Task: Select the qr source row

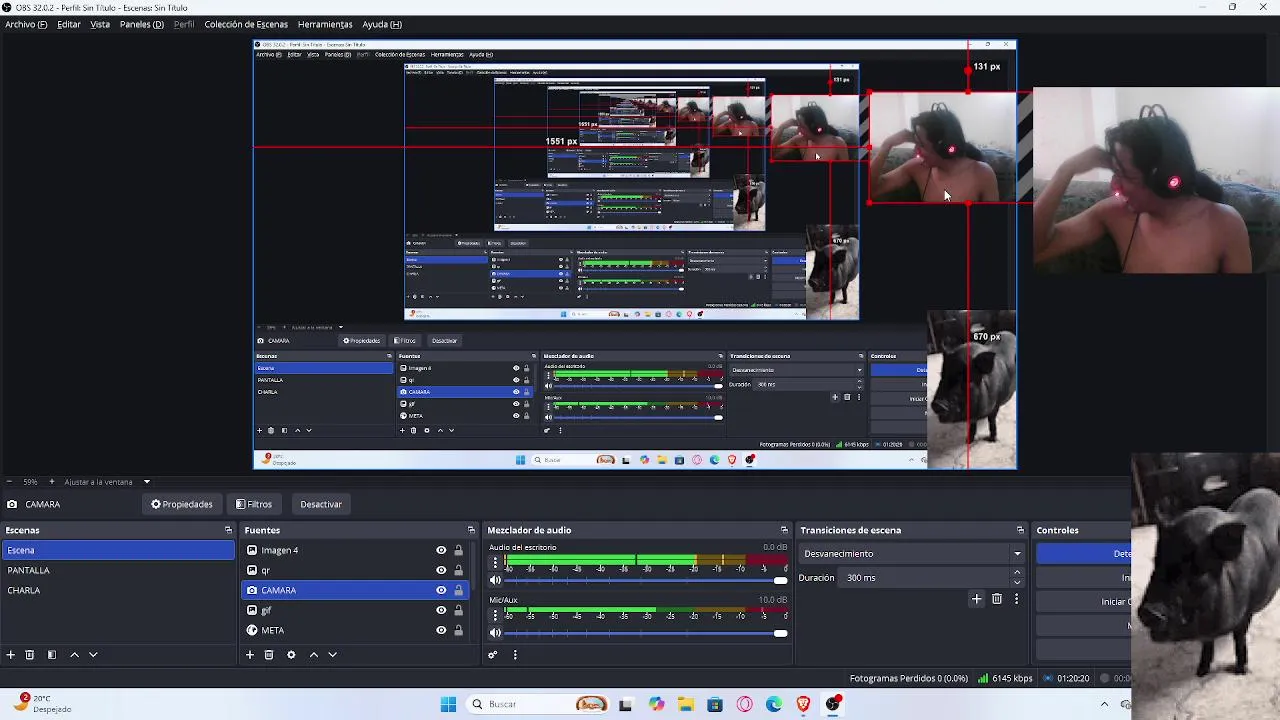Action: click(355, 570)
